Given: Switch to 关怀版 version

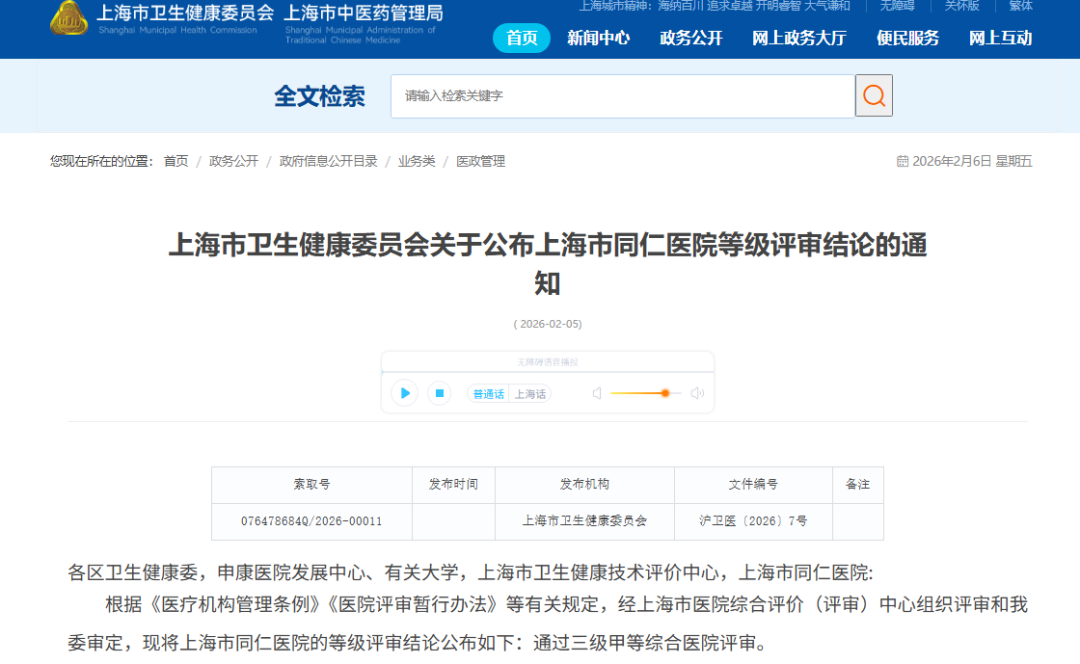Looking at the screenshot, I should pyautogui.click(x=962, y=6).
